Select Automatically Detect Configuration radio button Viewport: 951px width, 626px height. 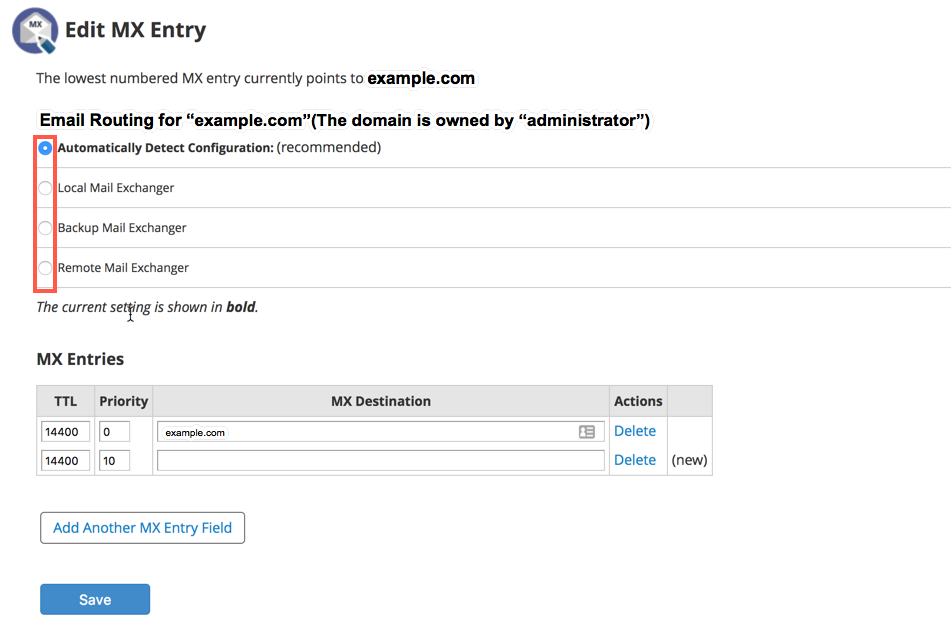pyautogui.click(x=45, y=148)
